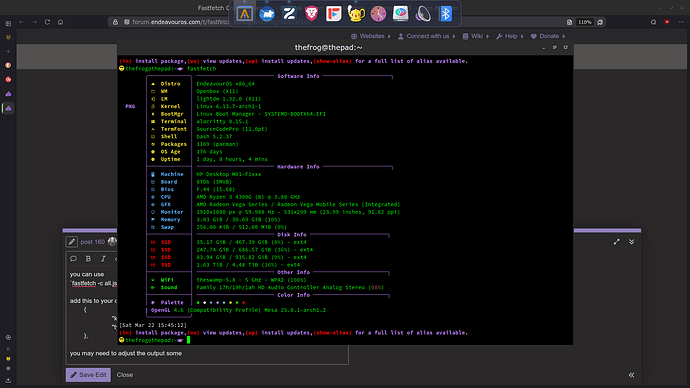Open the sidebar settings gear icon
The image size is (690, 388).
[8, 337]
